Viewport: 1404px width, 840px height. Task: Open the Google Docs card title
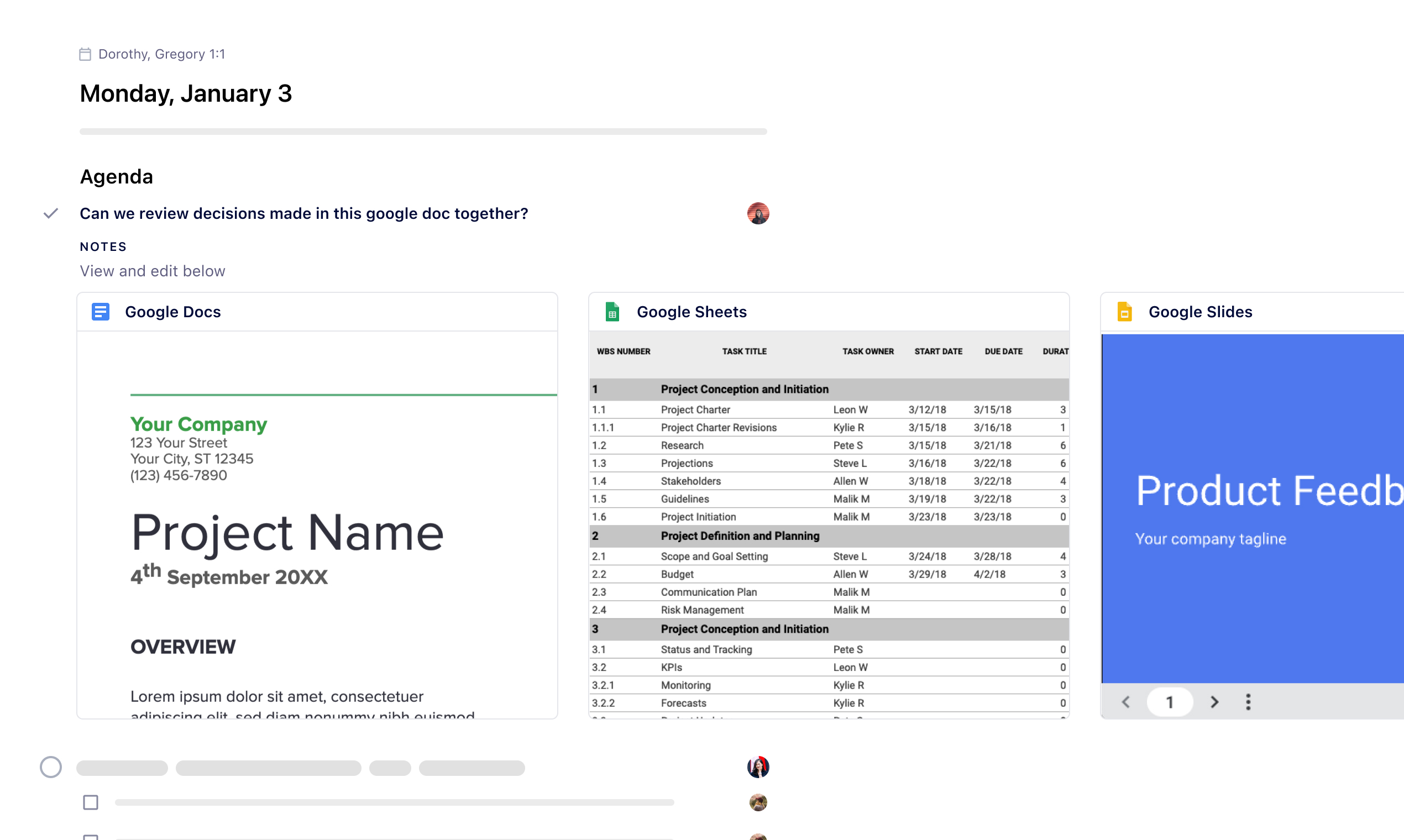(x=172, y=312)
